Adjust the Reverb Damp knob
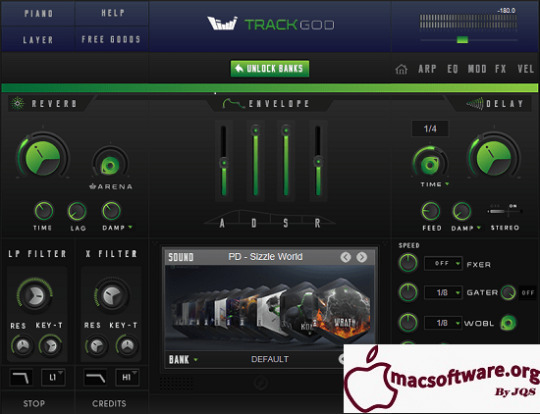This screenshot has width=540, height=414. 111,211
